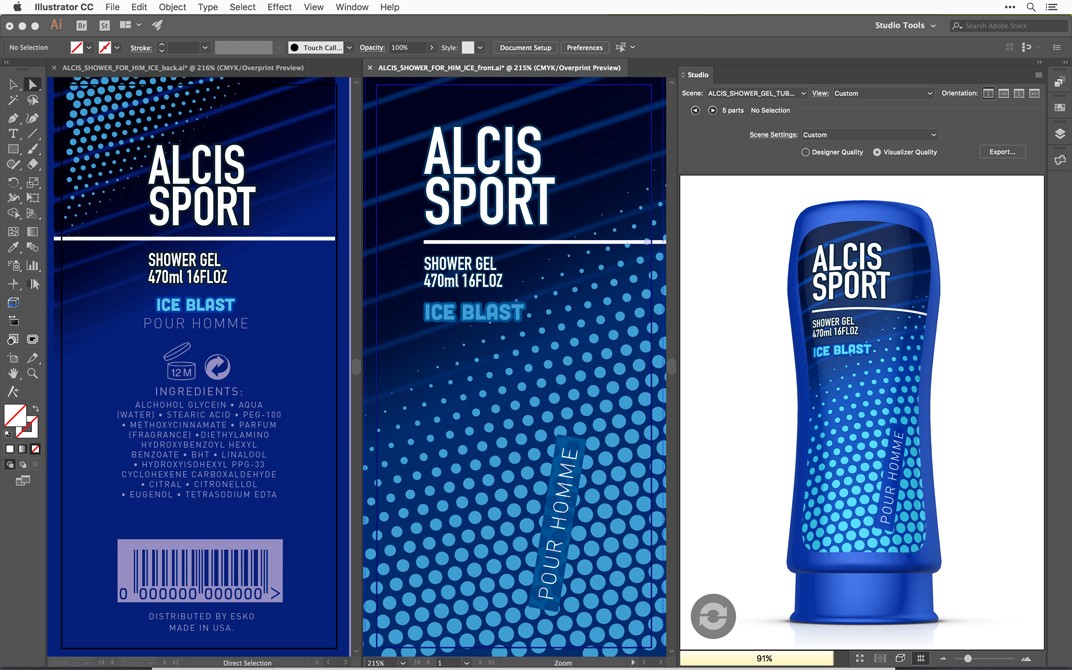Viewport: 1072px width, 670px height.
Task: Select the first Orientation button
Action: point(988,93)
